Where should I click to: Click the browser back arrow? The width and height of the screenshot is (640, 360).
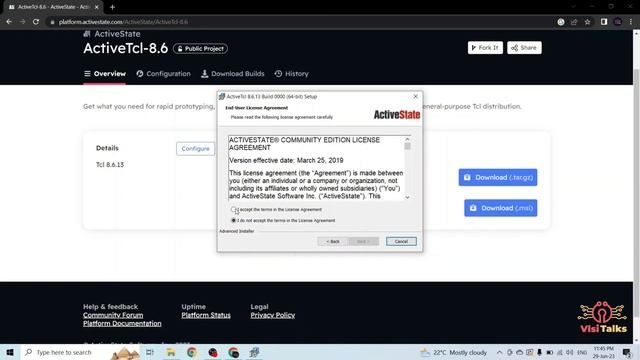click(x=9, y=22)
